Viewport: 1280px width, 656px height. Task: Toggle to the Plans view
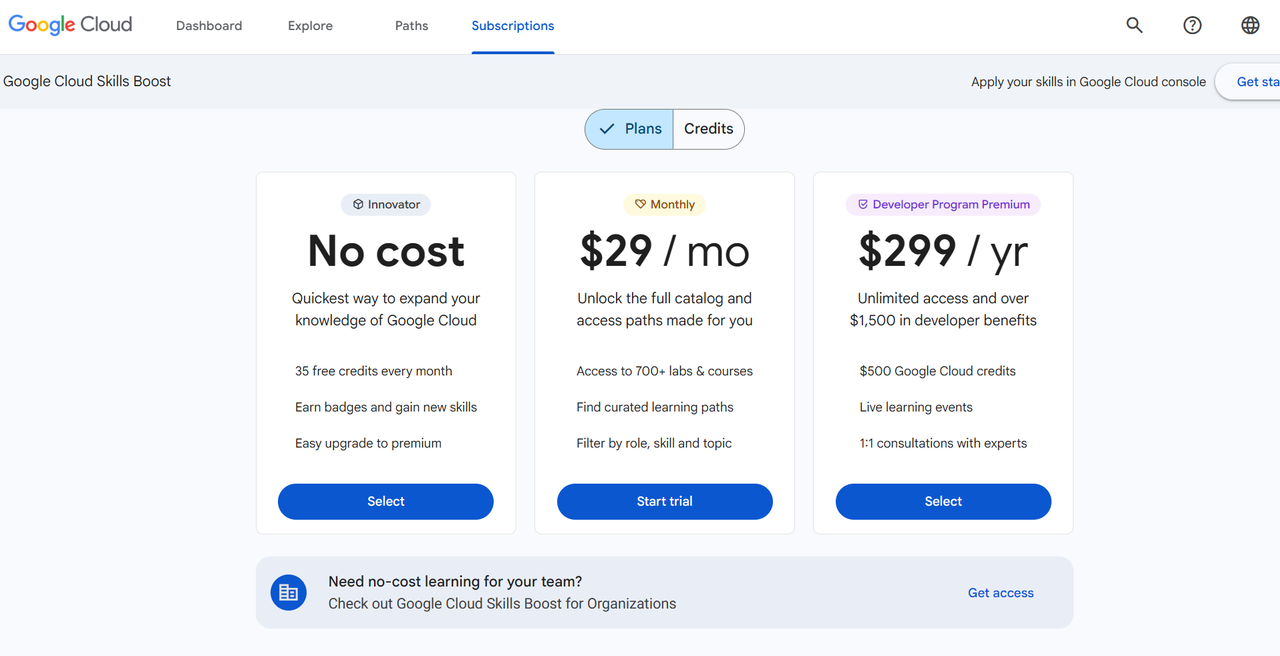pyautogui.click(x=629, y=129)
